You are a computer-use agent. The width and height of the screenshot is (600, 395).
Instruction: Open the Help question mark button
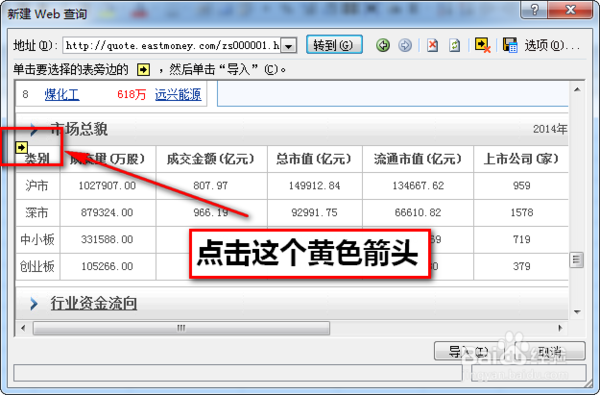pyautogui.click(x=534, y=9)
